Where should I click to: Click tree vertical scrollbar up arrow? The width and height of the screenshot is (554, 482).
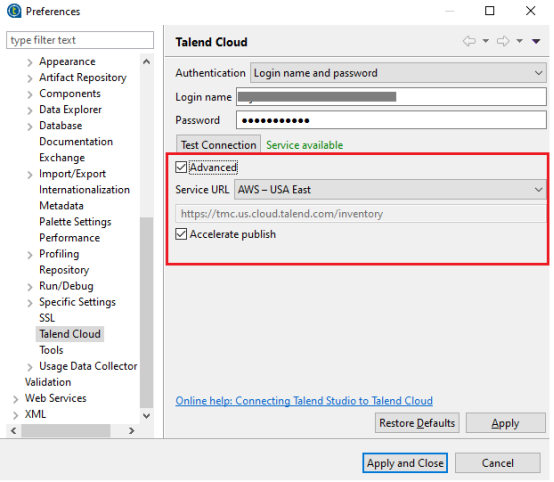(x=146, y=62)
